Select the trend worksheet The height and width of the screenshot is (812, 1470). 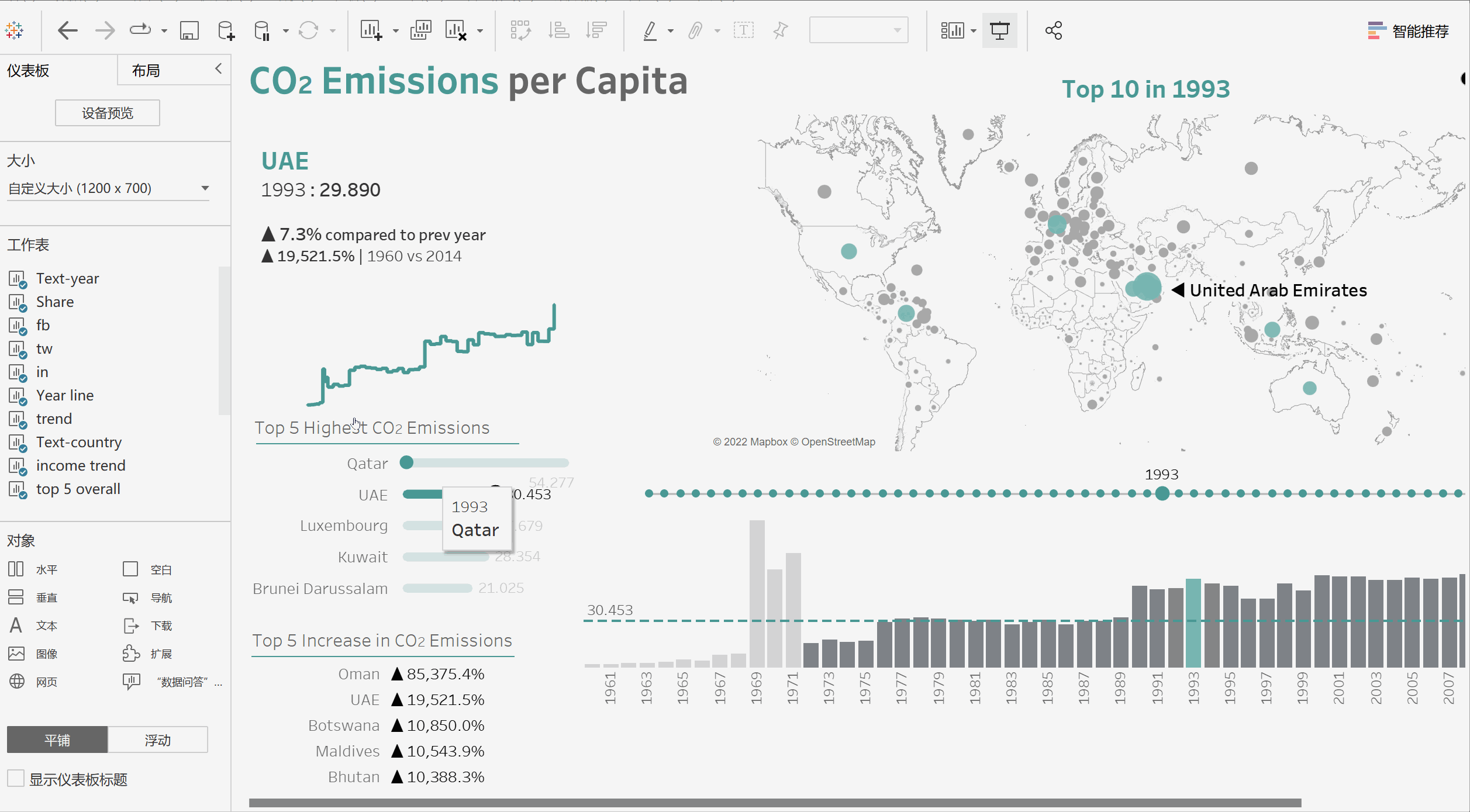tap(54, 419)
